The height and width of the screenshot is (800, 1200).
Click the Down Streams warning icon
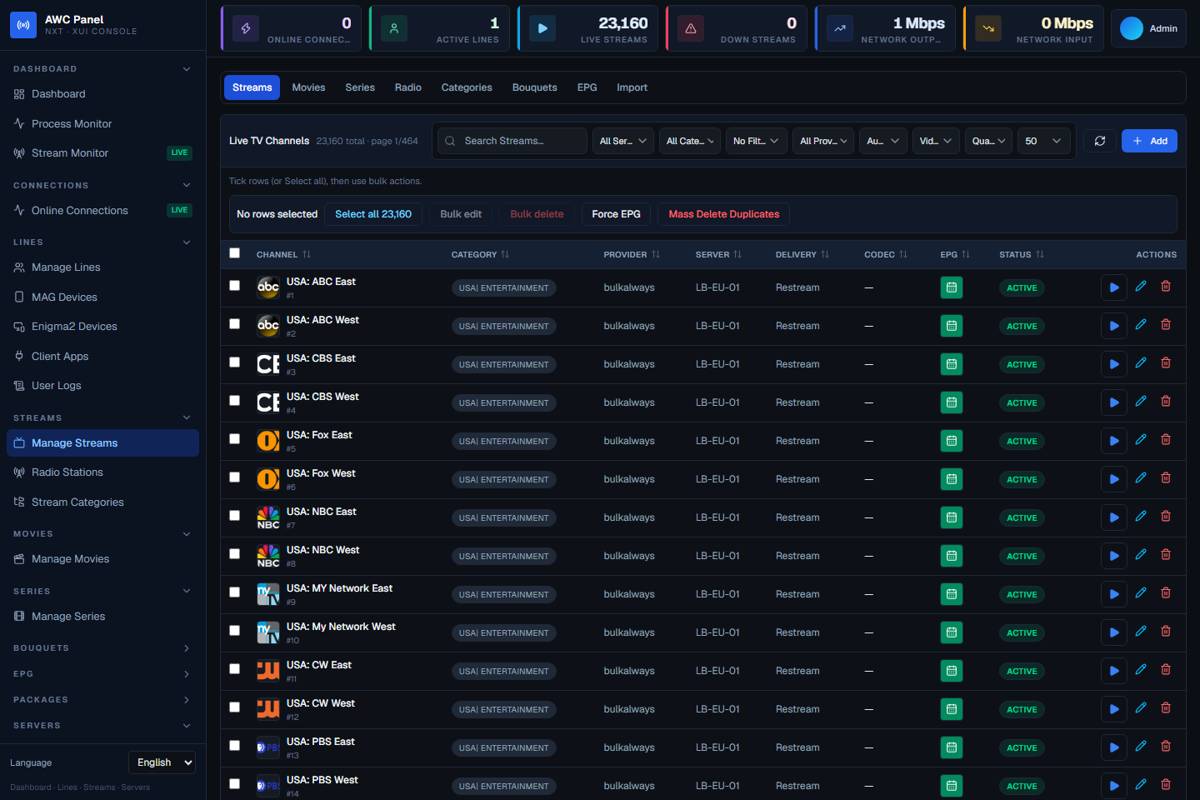pos(690,29)
